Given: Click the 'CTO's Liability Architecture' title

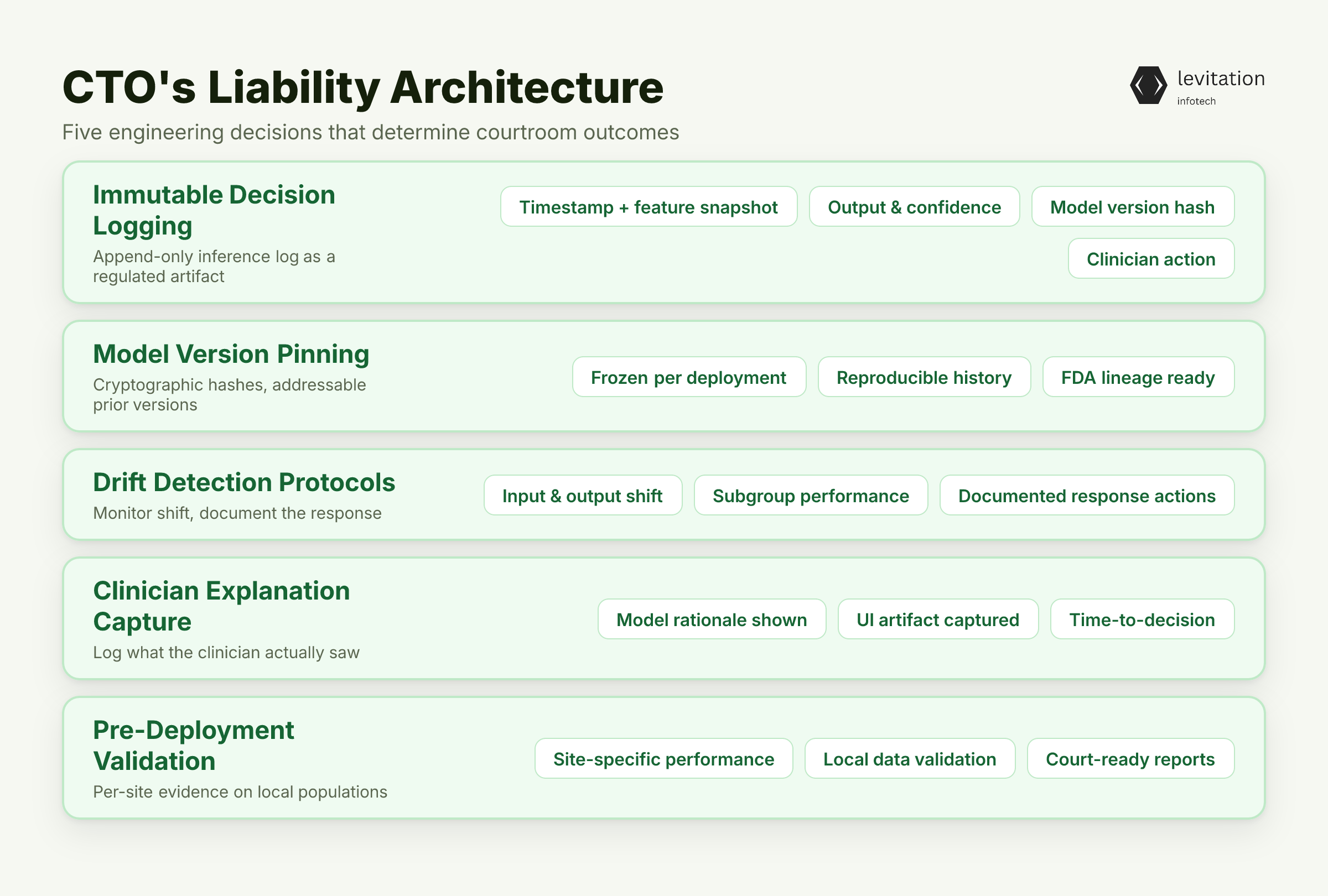Looking at the screenshot, I should (363, 87).
